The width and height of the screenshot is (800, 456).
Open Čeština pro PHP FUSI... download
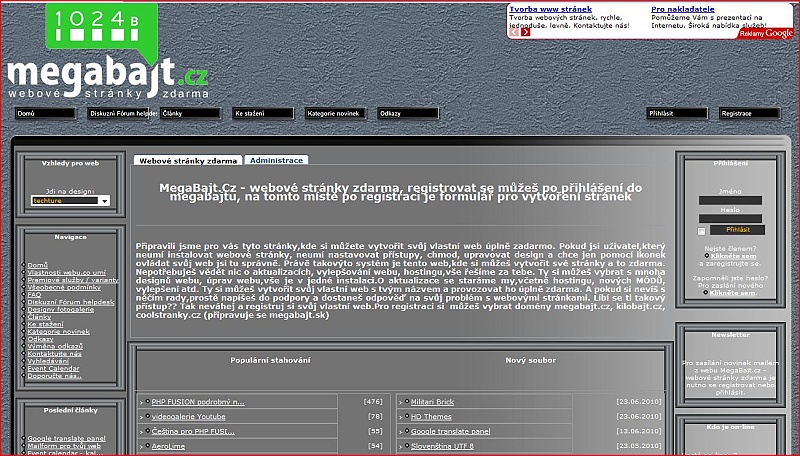(193, 432)
